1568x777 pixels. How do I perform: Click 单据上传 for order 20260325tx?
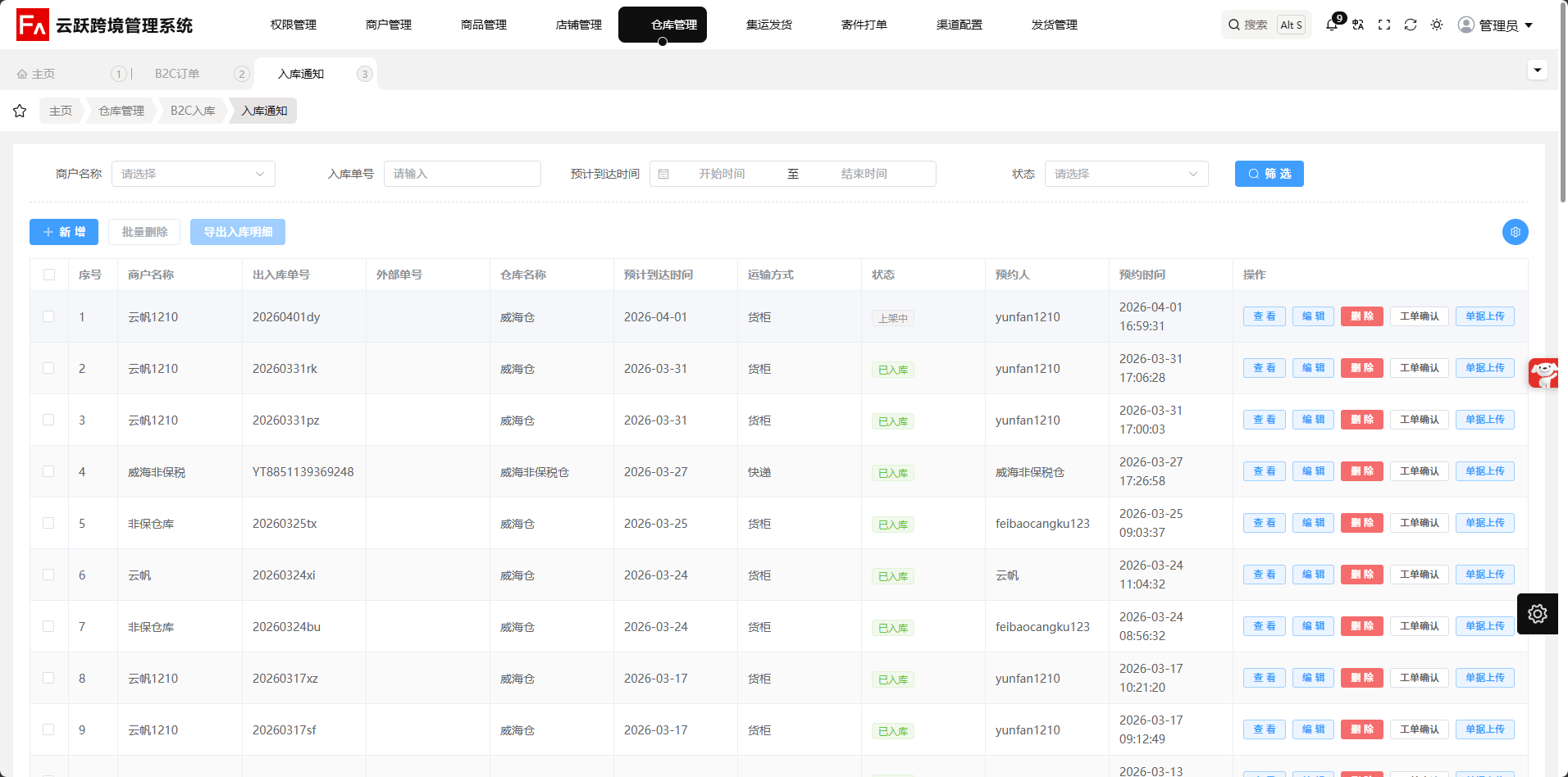click(1485, 523)
